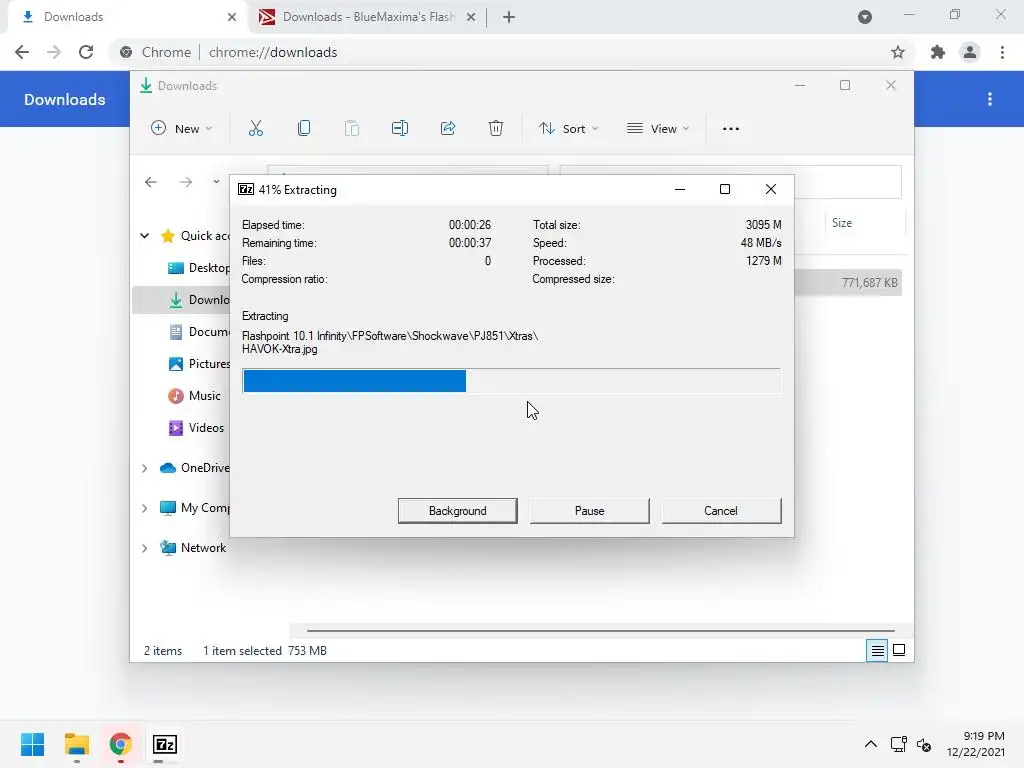Click the muted volume tray icon

(x=924, y=744)
